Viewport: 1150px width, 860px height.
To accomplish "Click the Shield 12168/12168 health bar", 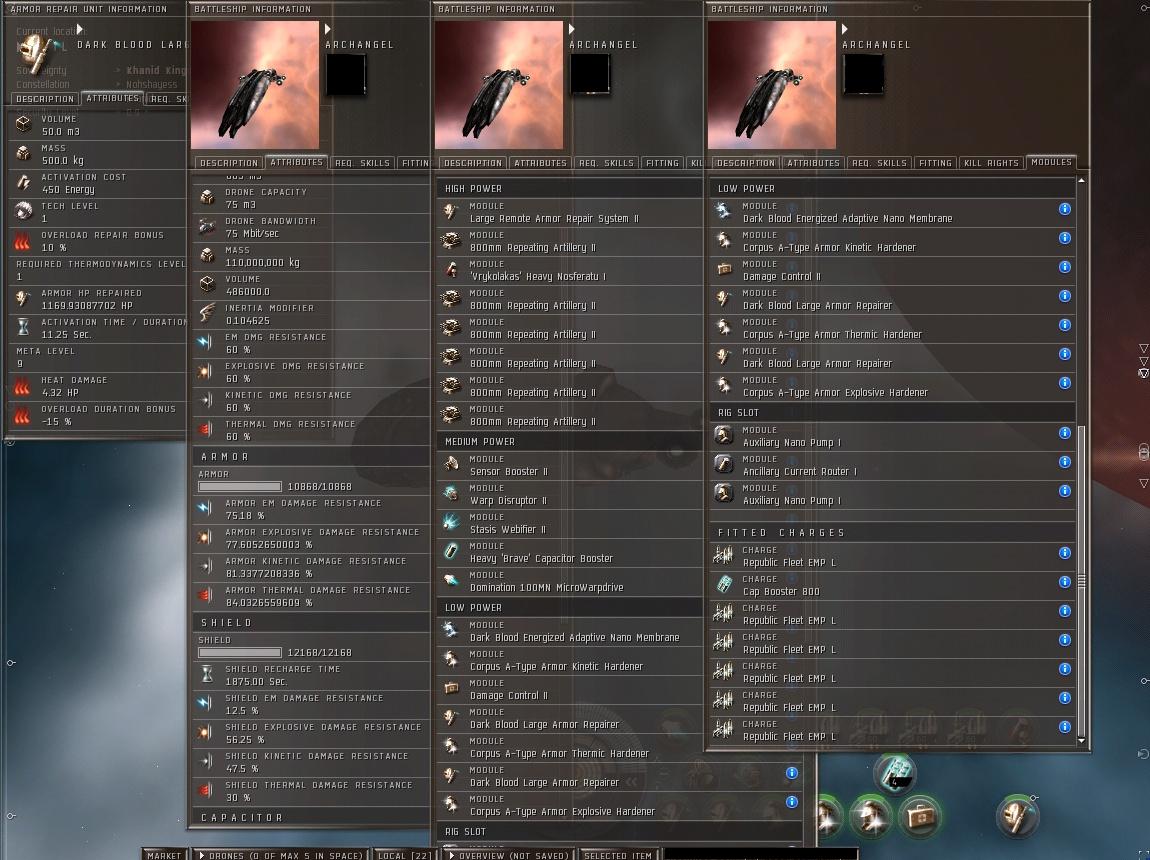I will [240, 653].
